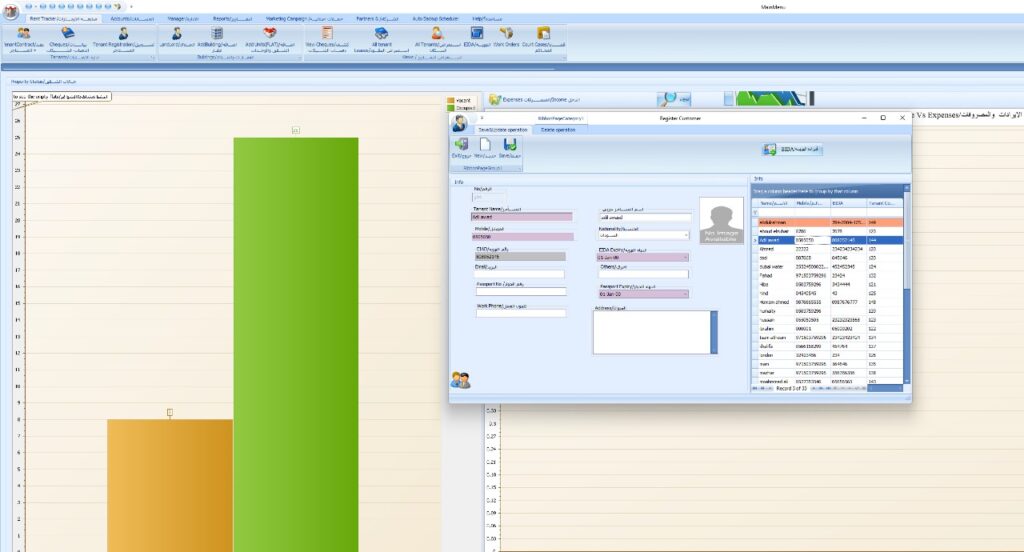Click the grid filter row funnel icon
This screenshot has width=1024, height=552.
click(x=756, y=212)
